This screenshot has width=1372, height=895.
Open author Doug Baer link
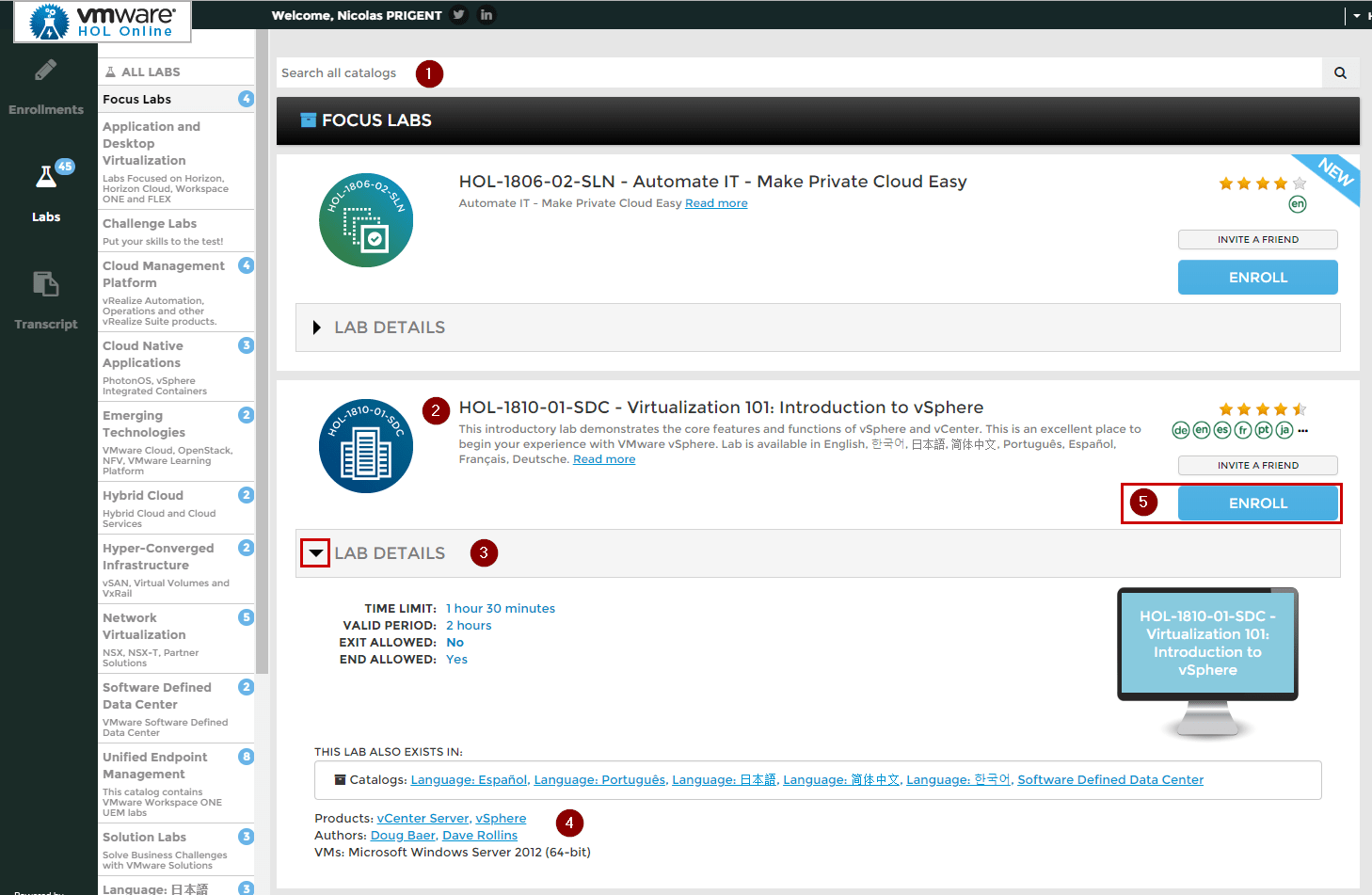pos(403,836)
